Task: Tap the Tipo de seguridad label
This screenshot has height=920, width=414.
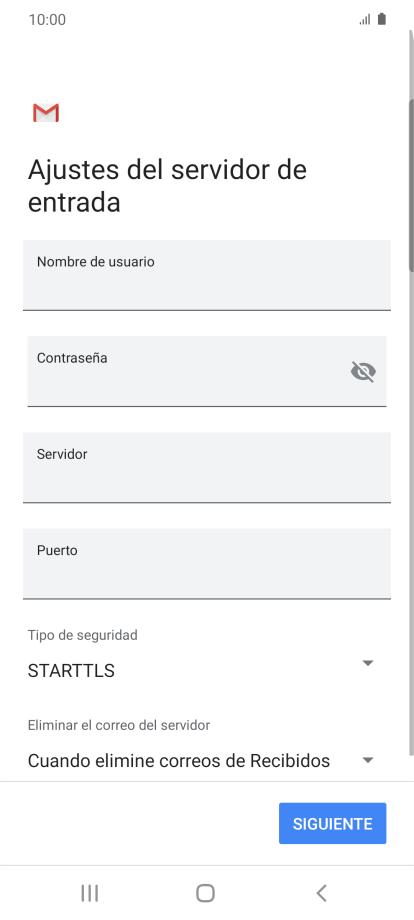Action: click(83, 635)
